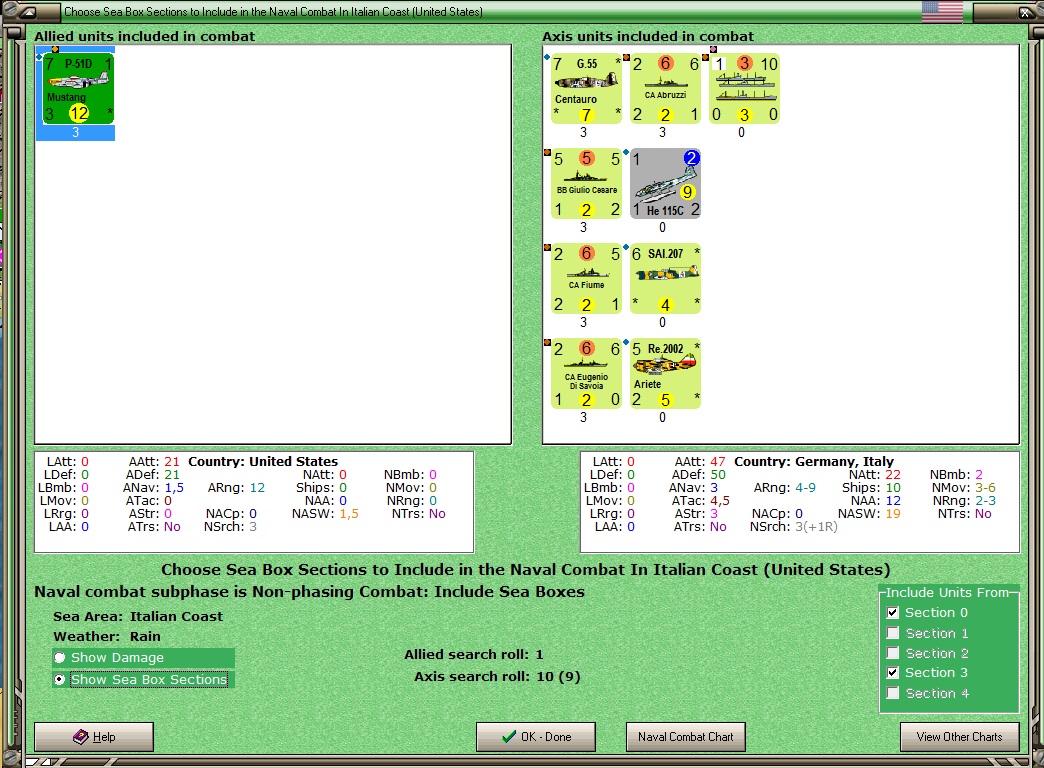
Task: Click the Allied AAtt: 21 stat
Action: pos(154,462)
